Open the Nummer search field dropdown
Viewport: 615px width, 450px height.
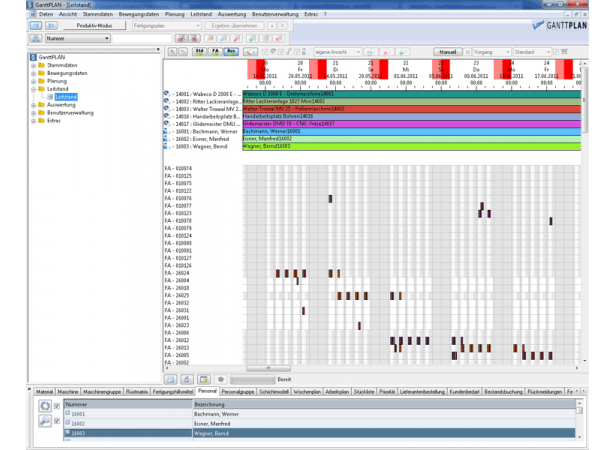78,38
